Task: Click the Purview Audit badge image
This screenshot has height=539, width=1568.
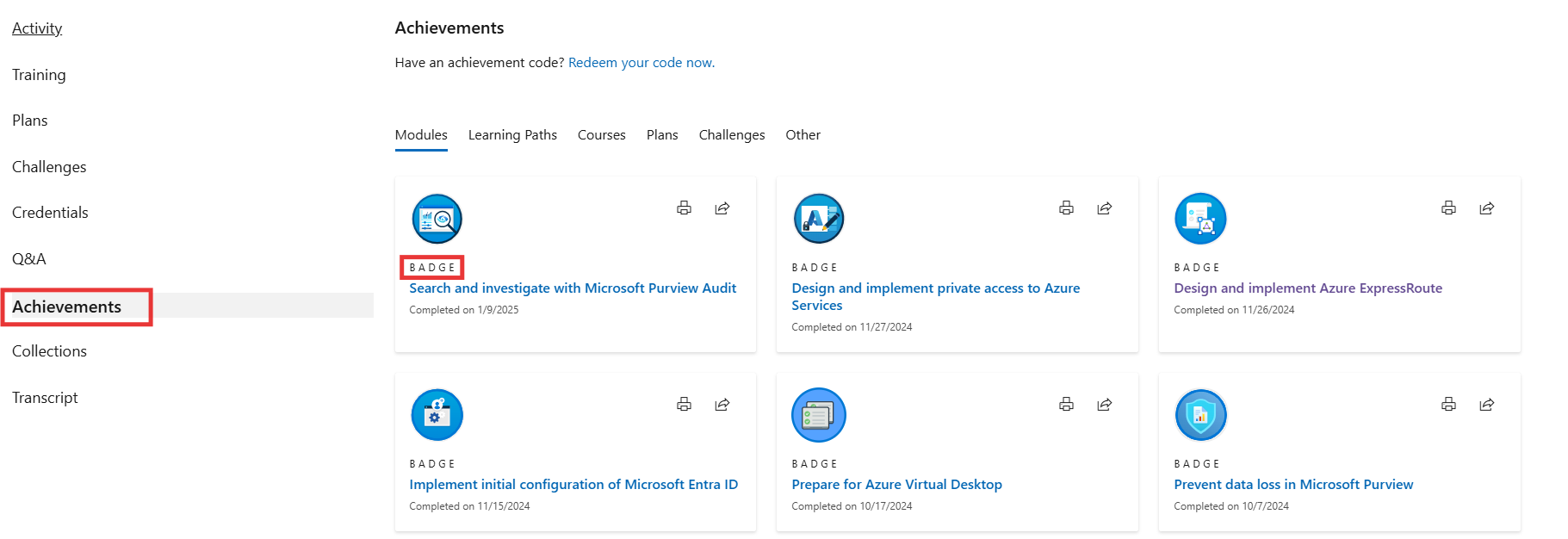Action: [x=437, y=219]
